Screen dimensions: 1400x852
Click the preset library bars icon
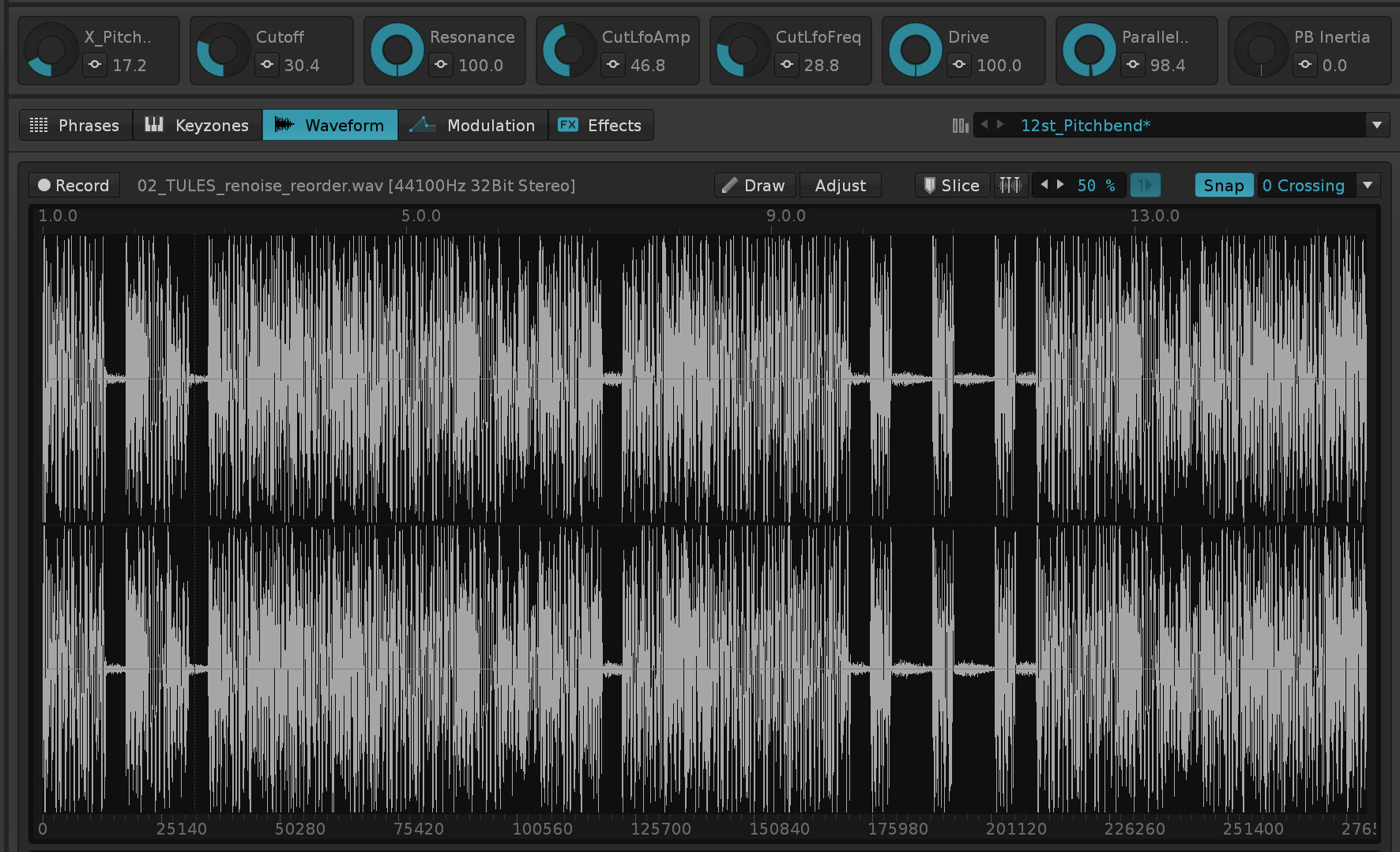point(960,125)
